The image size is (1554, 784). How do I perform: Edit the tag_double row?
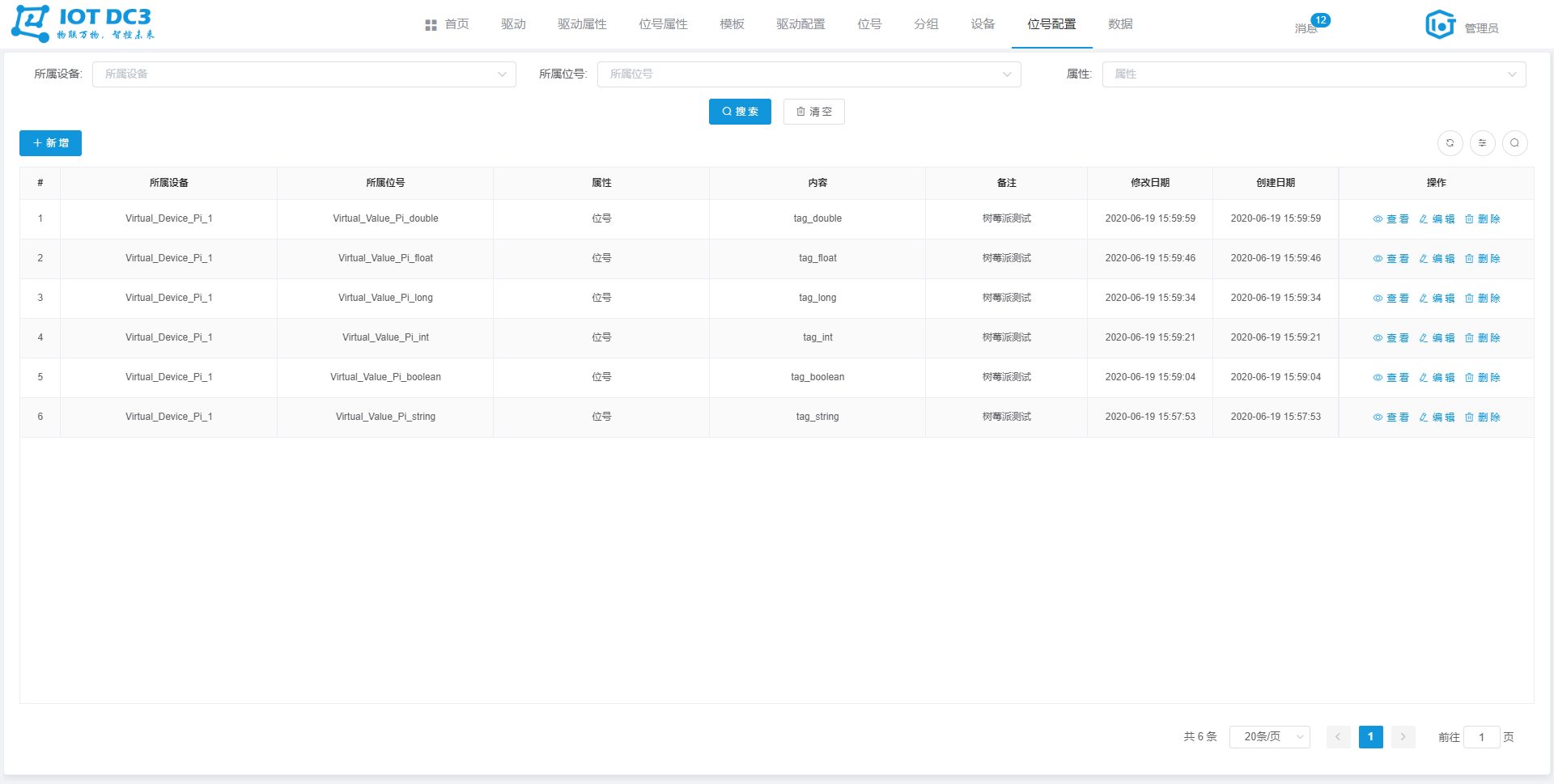1437,219
